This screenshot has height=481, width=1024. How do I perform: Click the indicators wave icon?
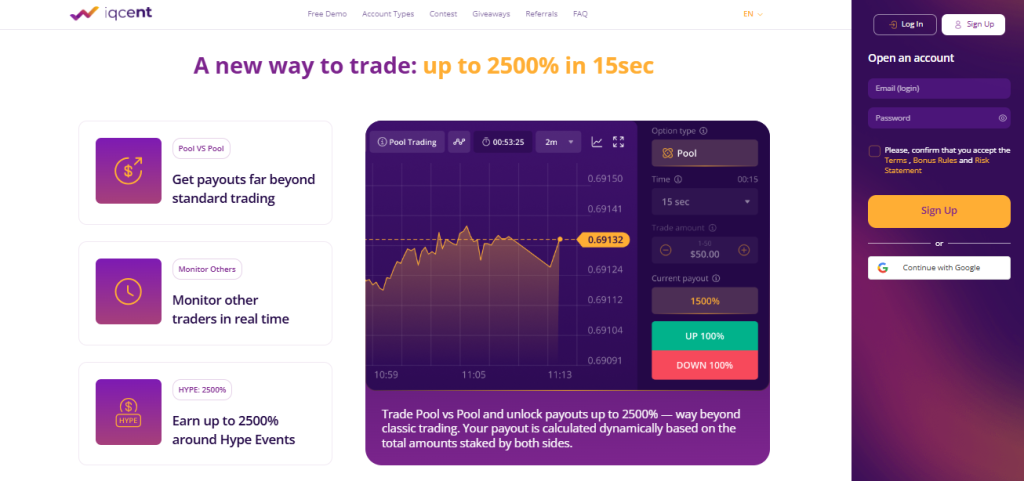pos(459,142)
